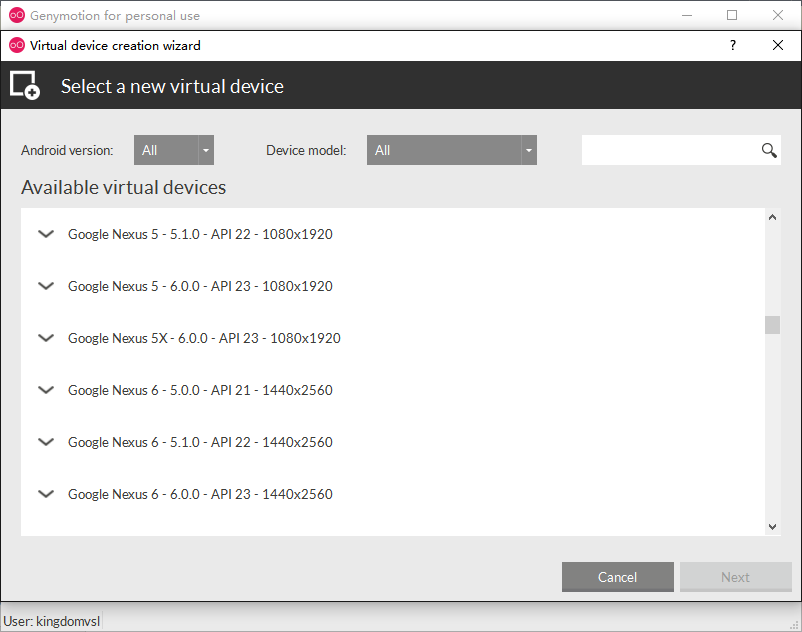
Task: Open the Device model dropdown
Action: point(451,150)
